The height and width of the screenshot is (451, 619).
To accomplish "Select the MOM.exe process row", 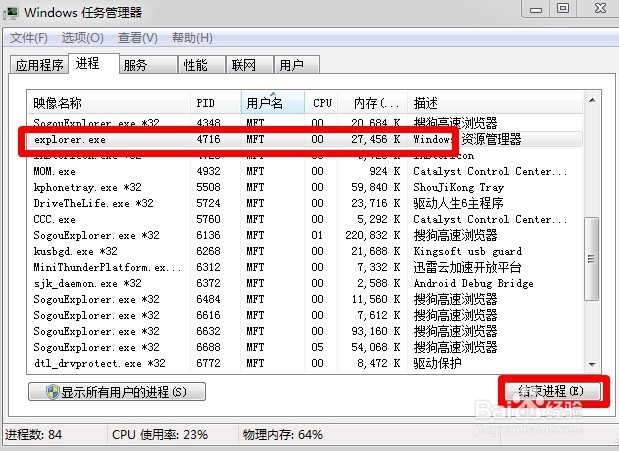I will pyautogui.click(x=304, y=171).
